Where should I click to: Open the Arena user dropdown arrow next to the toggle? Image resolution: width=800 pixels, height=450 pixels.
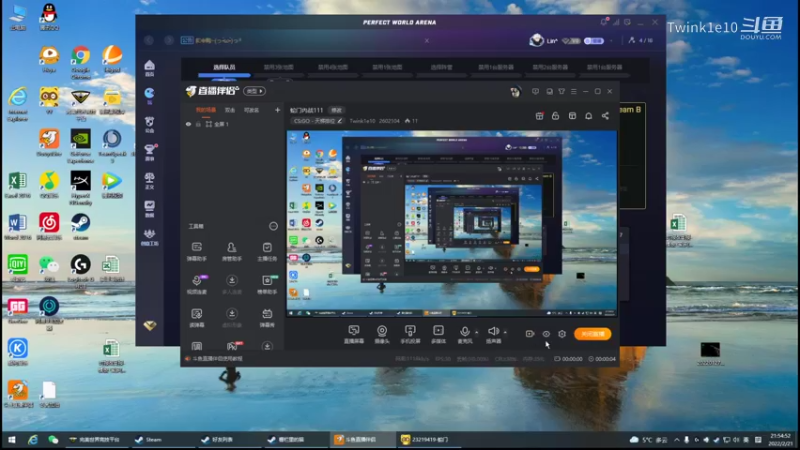(611, 40)
